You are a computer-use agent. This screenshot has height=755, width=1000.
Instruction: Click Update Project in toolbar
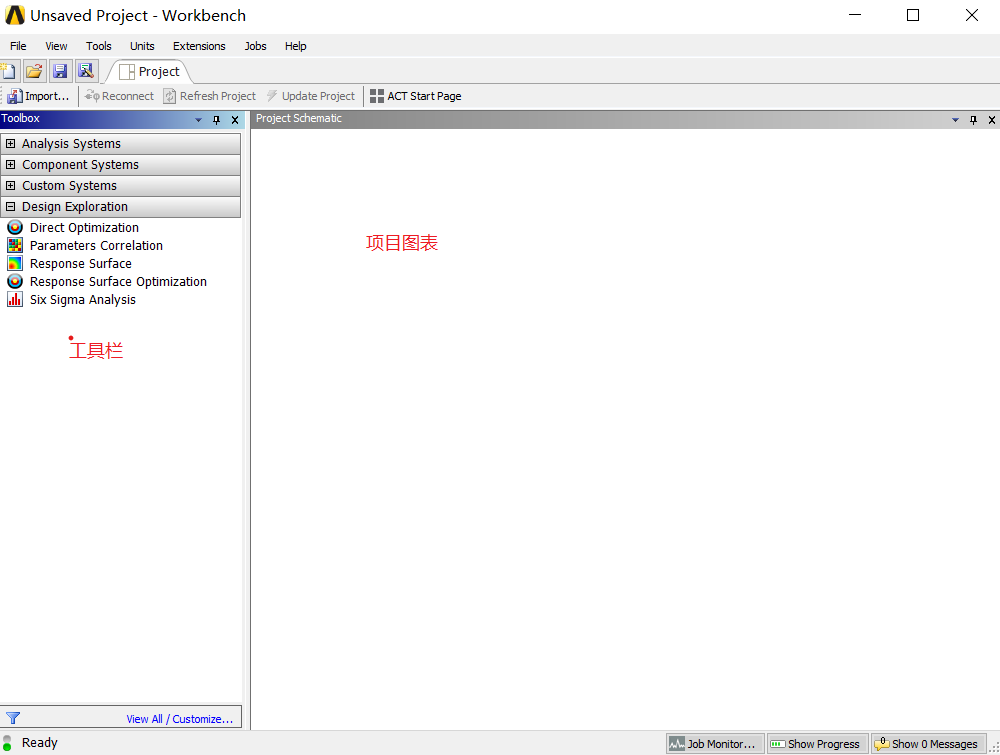coord(311,96)
